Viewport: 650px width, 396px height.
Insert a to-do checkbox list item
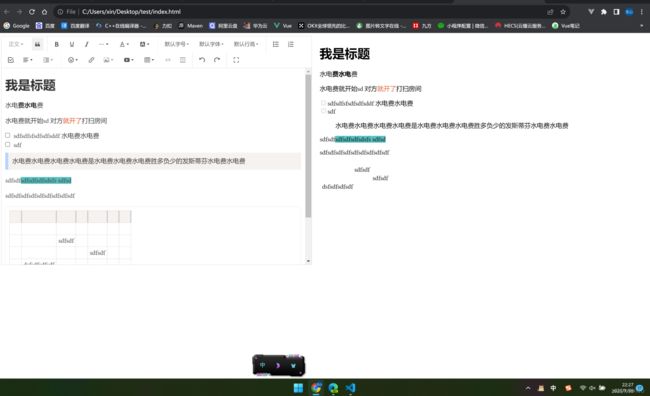pyautogui.click(x=11, y=60)
